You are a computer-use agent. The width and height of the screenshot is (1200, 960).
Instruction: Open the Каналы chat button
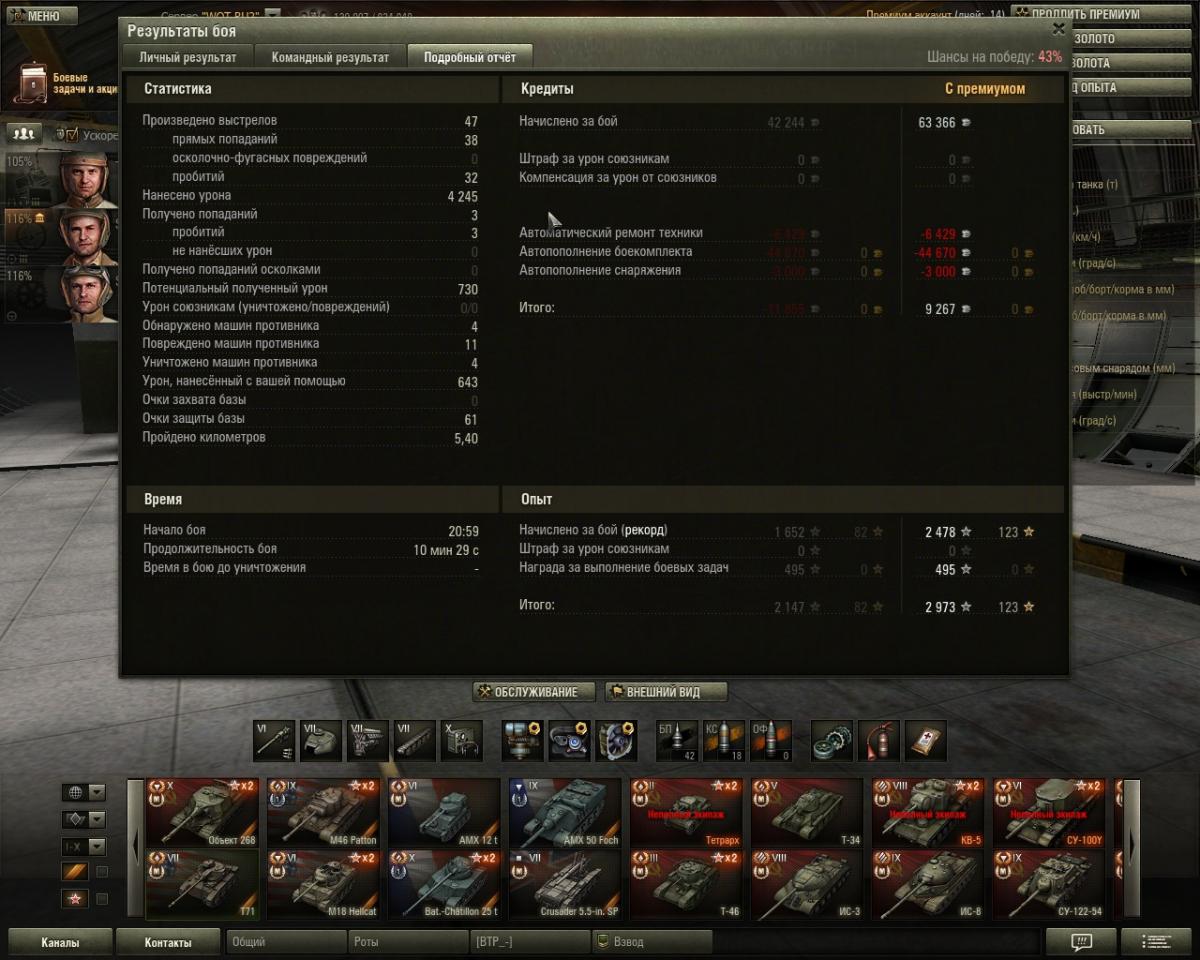point(60,942)
